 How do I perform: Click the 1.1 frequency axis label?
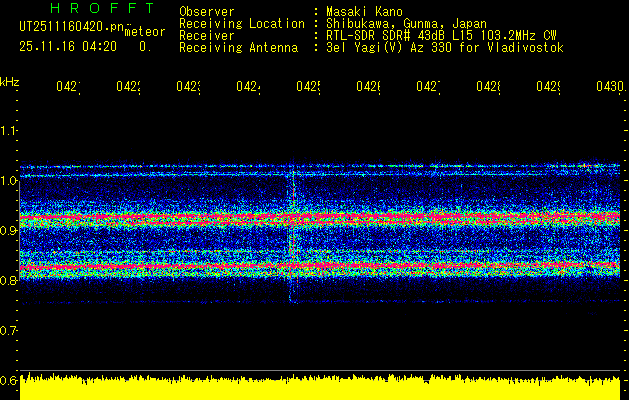pyautogui.click(x=9, y=131)
